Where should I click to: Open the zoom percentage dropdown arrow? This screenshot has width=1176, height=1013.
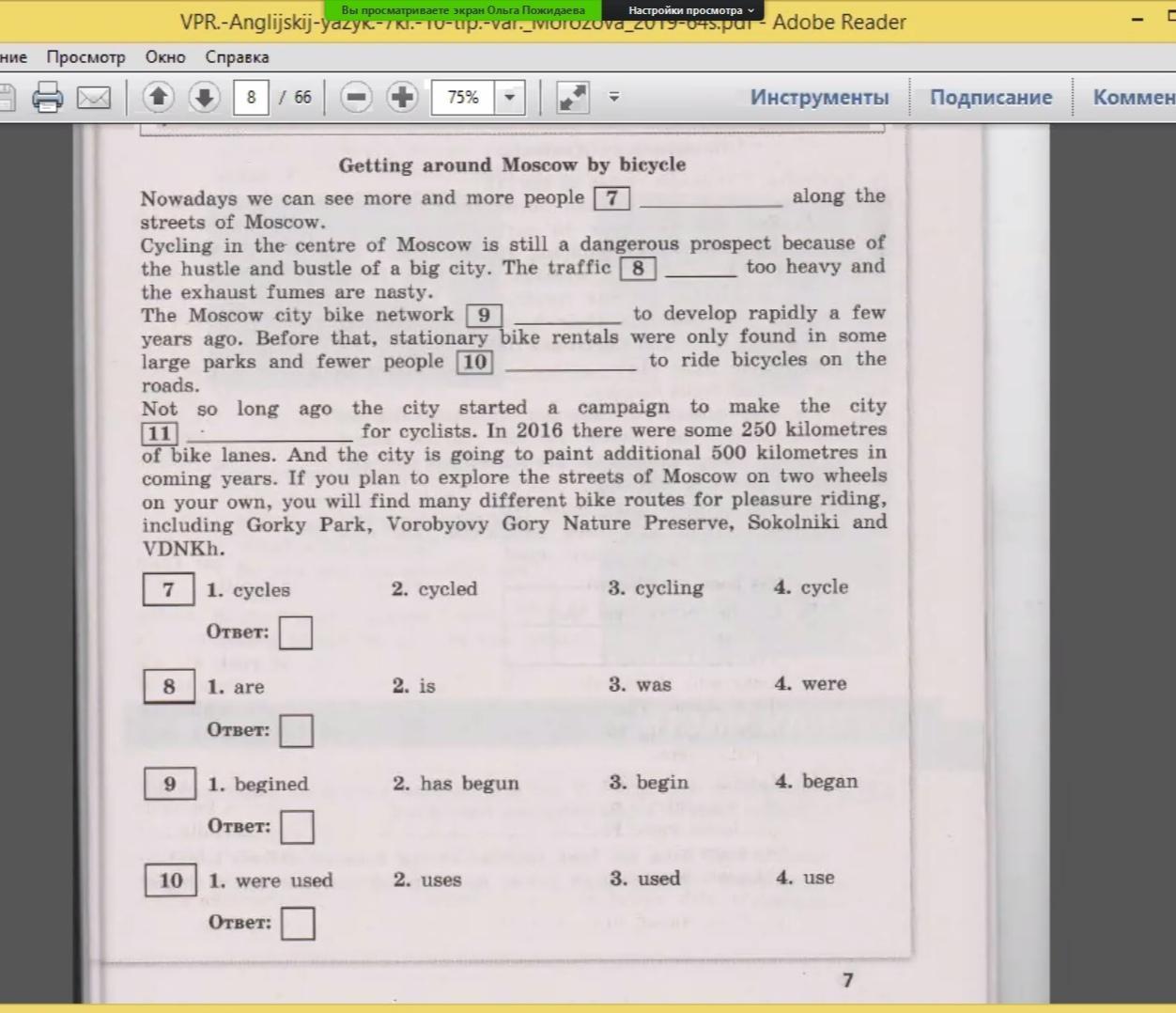click(x=509, y=97)
